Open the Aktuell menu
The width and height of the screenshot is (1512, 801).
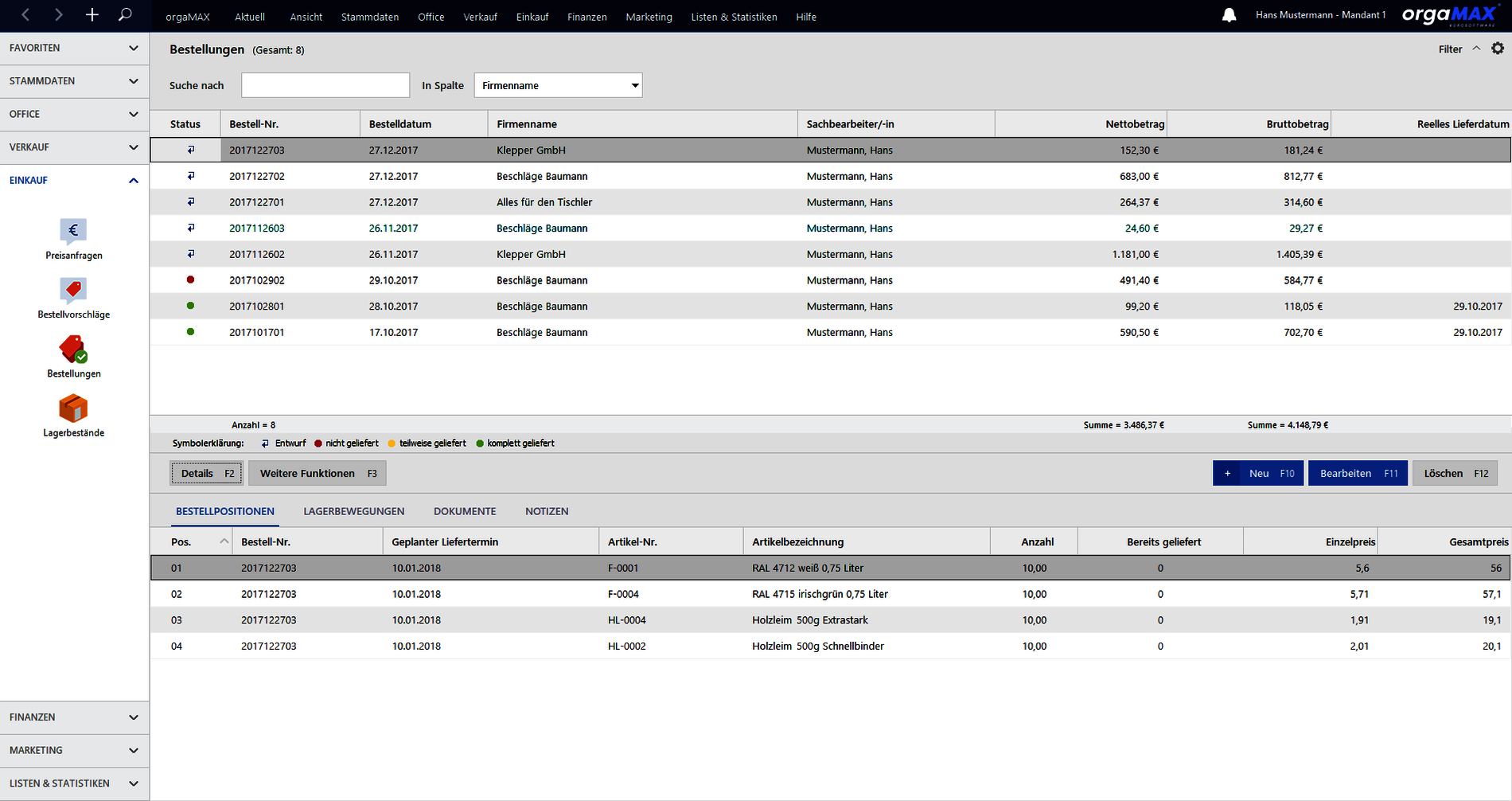250,17
